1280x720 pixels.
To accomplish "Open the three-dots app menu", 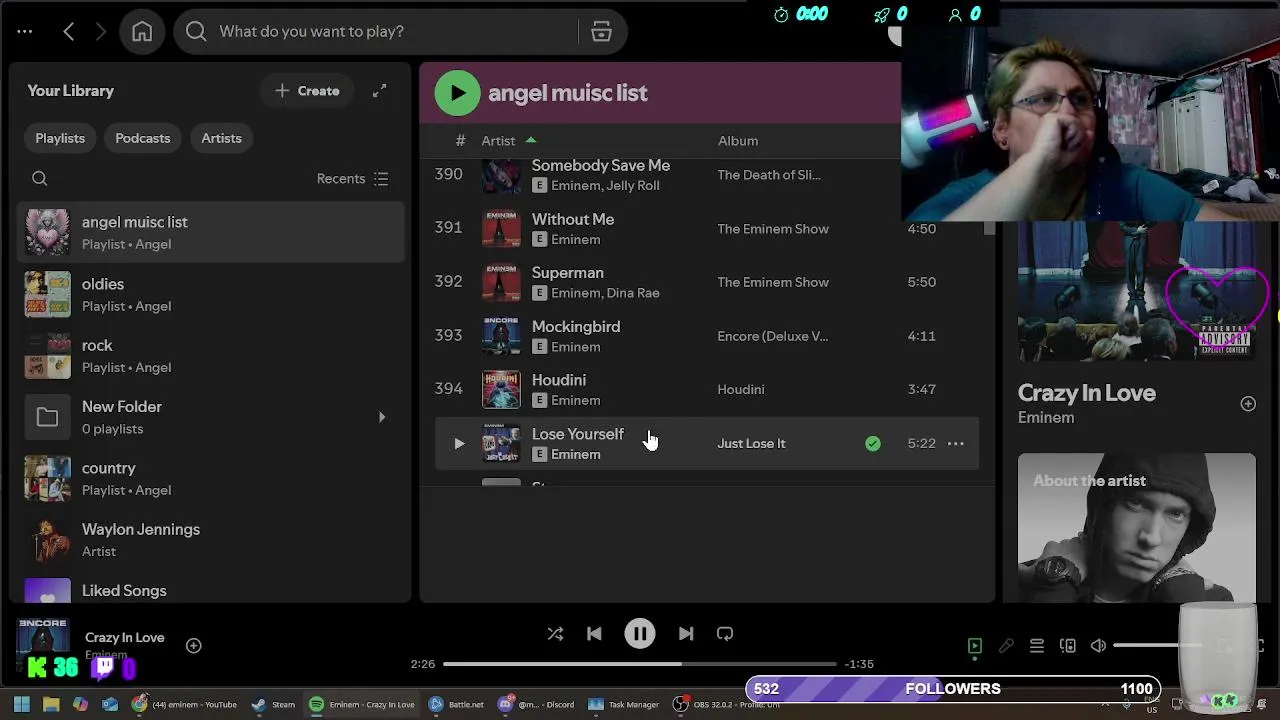I will 25,31.
